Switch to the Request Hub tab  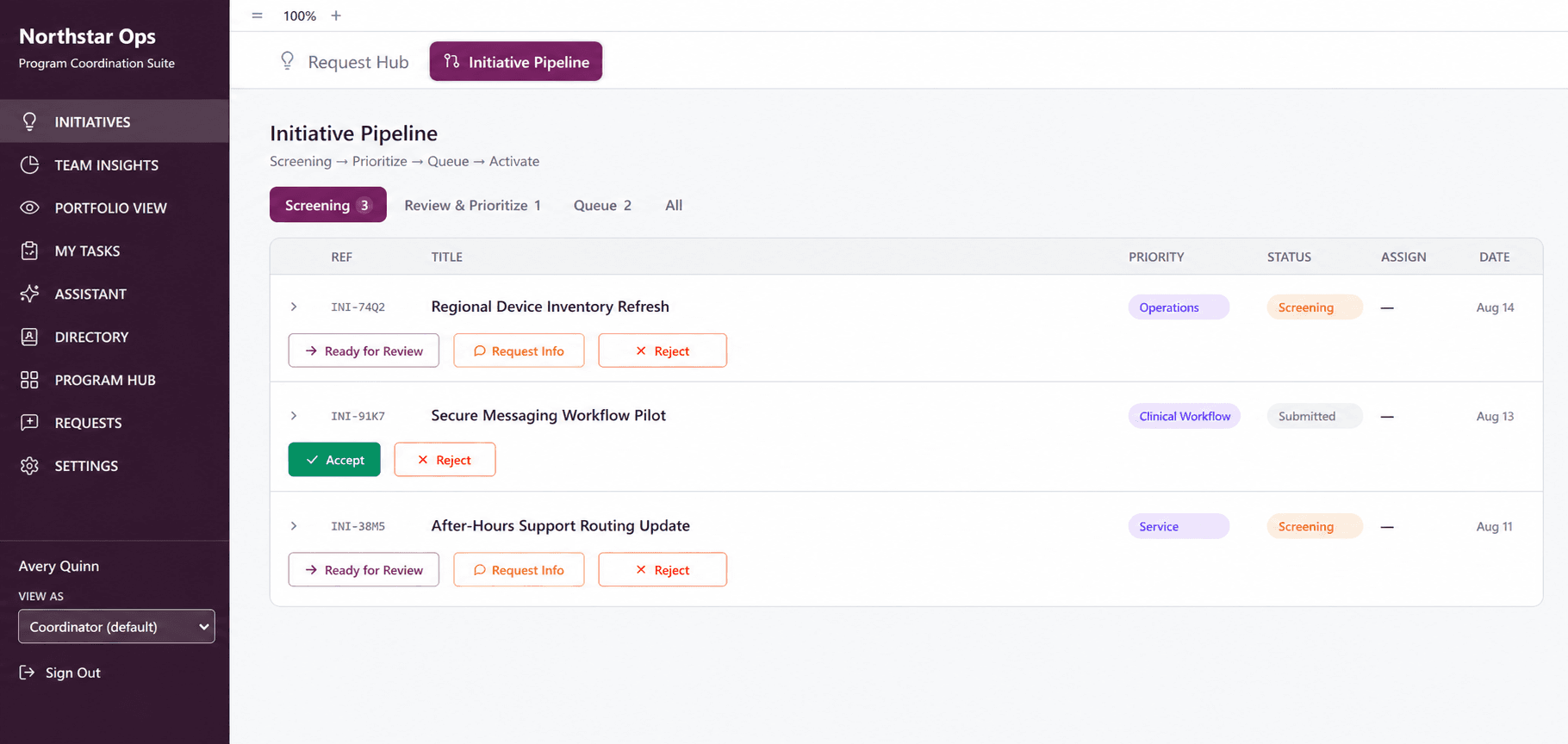tap(344, 62)
